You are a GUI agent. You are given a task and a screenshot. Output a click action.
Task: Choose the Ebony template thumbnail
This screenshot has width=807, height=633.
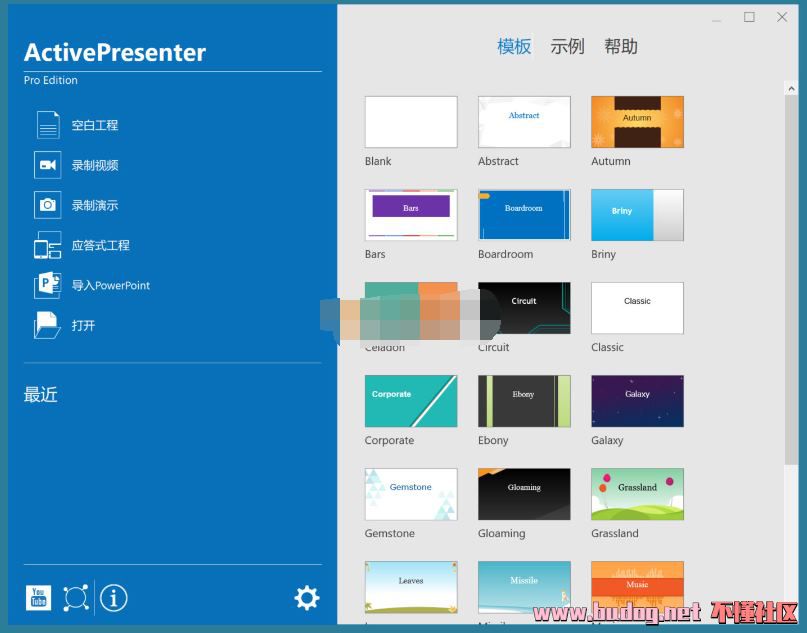[x=524, y=401]
